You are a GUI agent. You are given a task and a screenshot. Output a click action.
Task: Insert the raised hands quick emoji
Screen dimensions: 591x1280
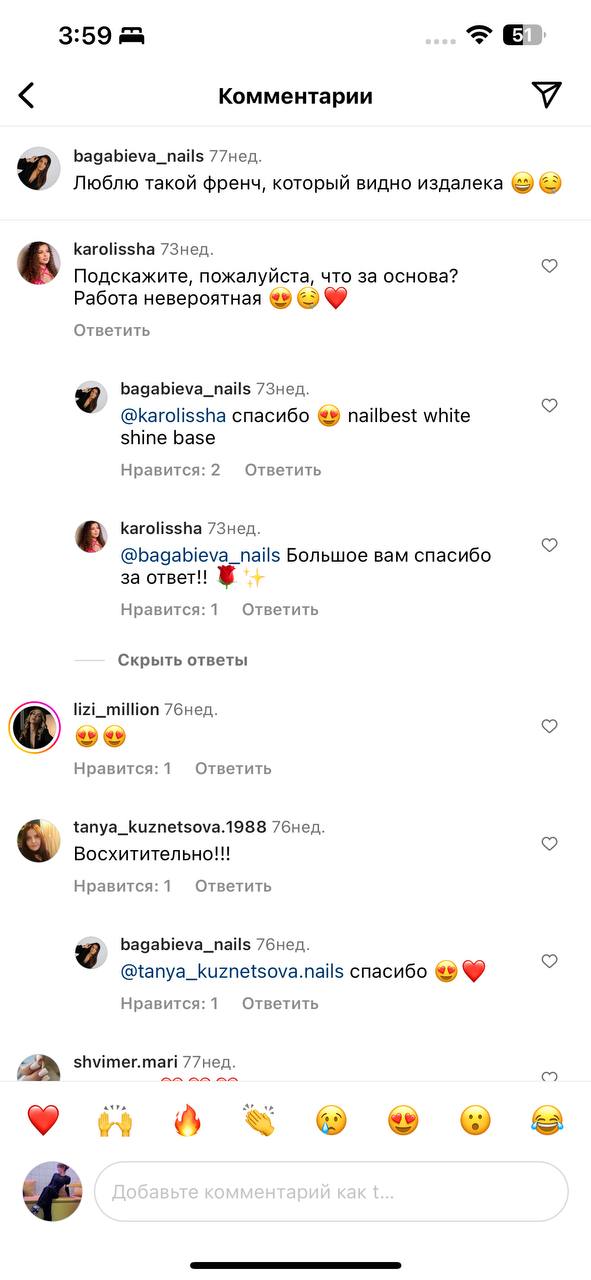(x=115, y=1120)
